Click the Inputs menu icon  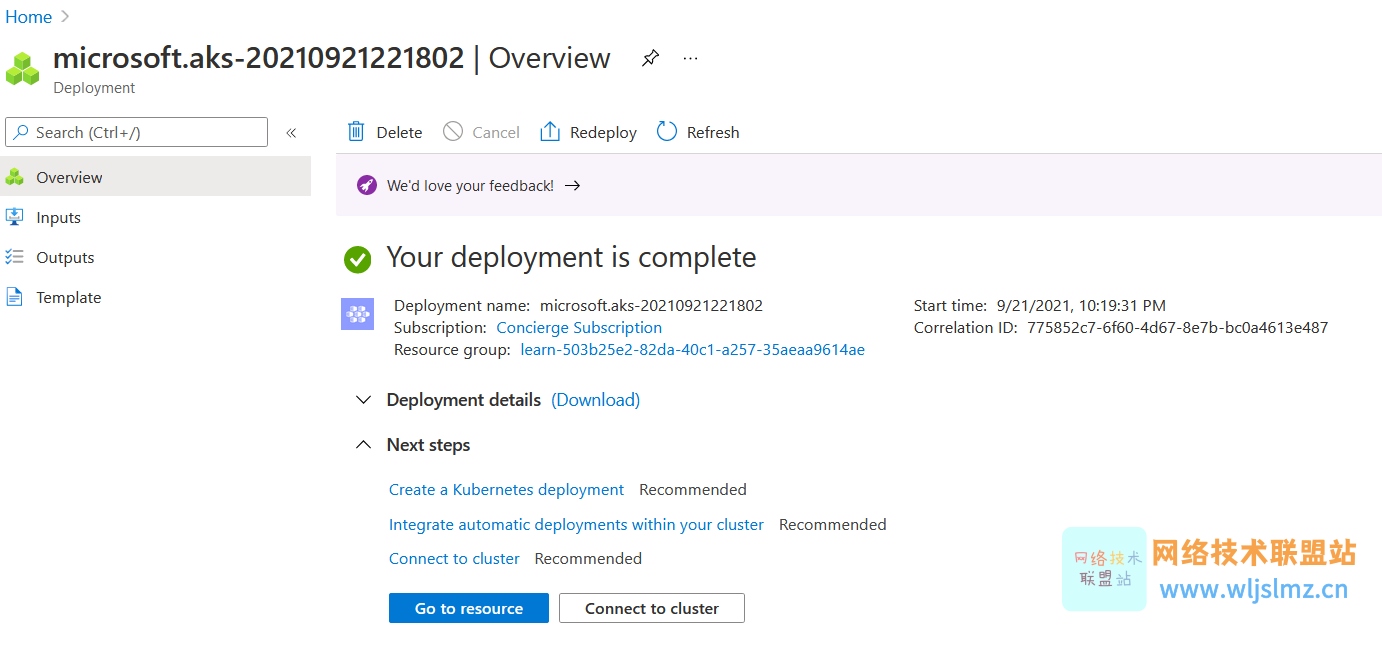[14, 217]
